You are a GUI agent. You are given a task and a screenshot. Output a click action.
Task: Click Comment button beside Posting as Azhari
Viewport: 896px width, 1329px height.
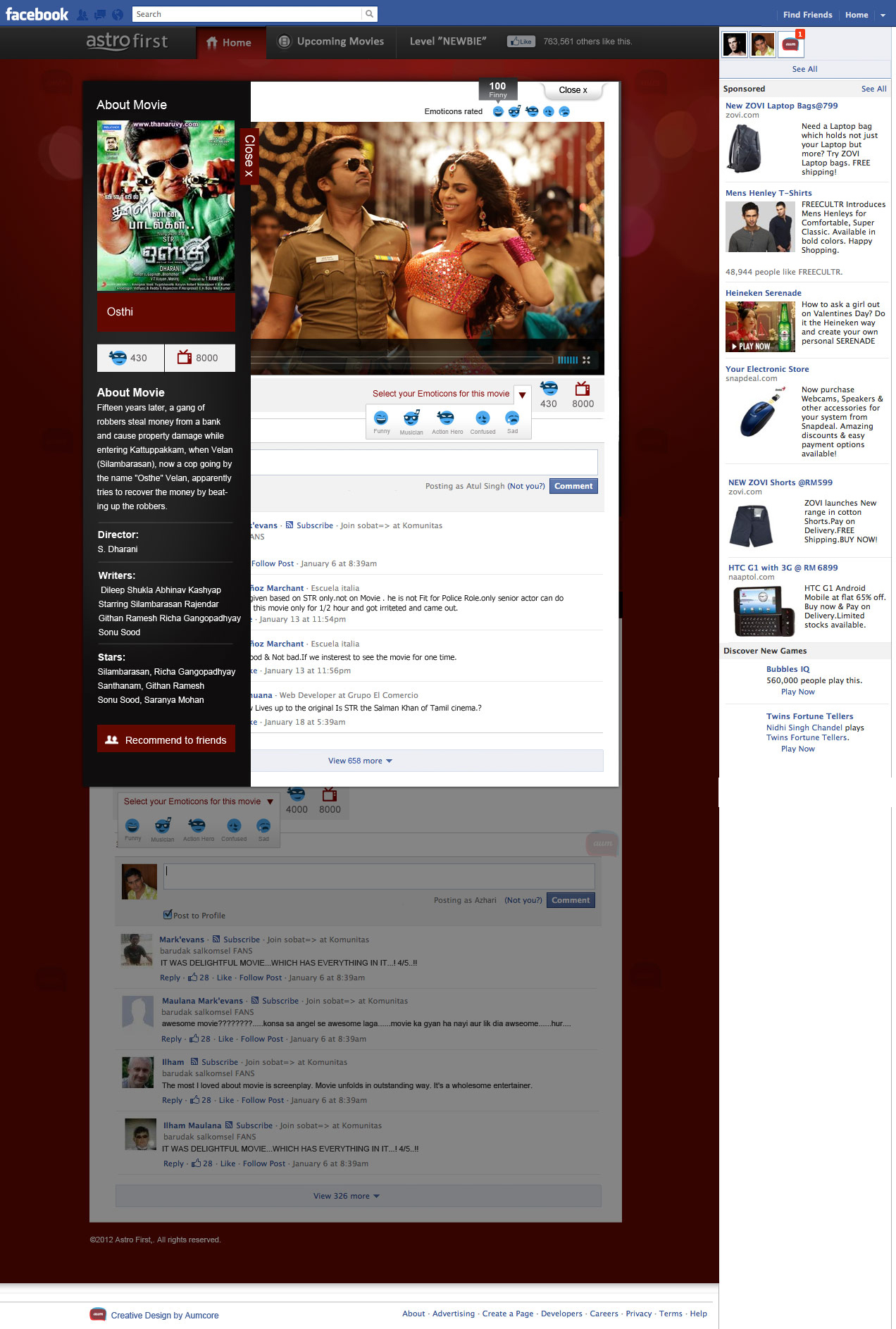pyautogui.click(x=571, y=900)
